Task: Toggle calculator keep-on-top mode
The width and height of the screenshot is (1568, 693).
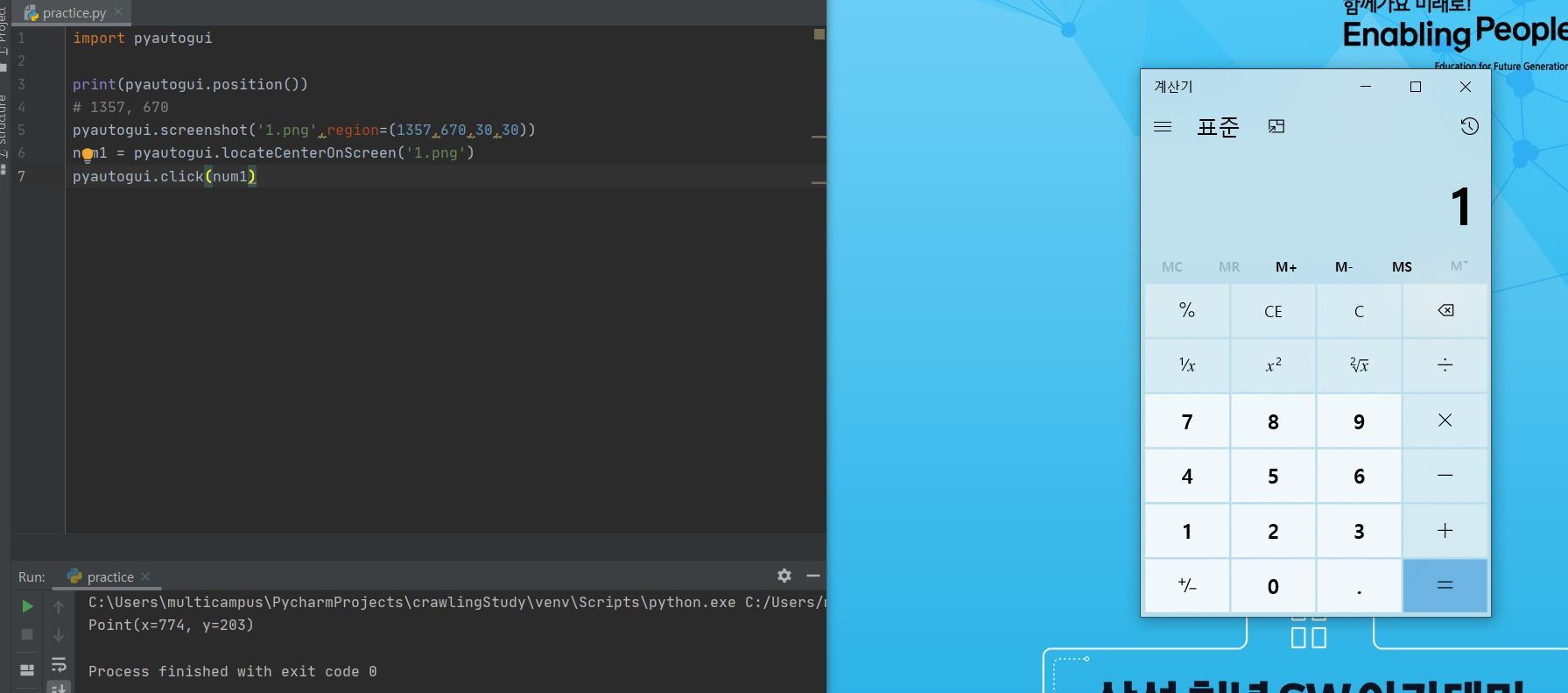Action: pos(1276,127)
